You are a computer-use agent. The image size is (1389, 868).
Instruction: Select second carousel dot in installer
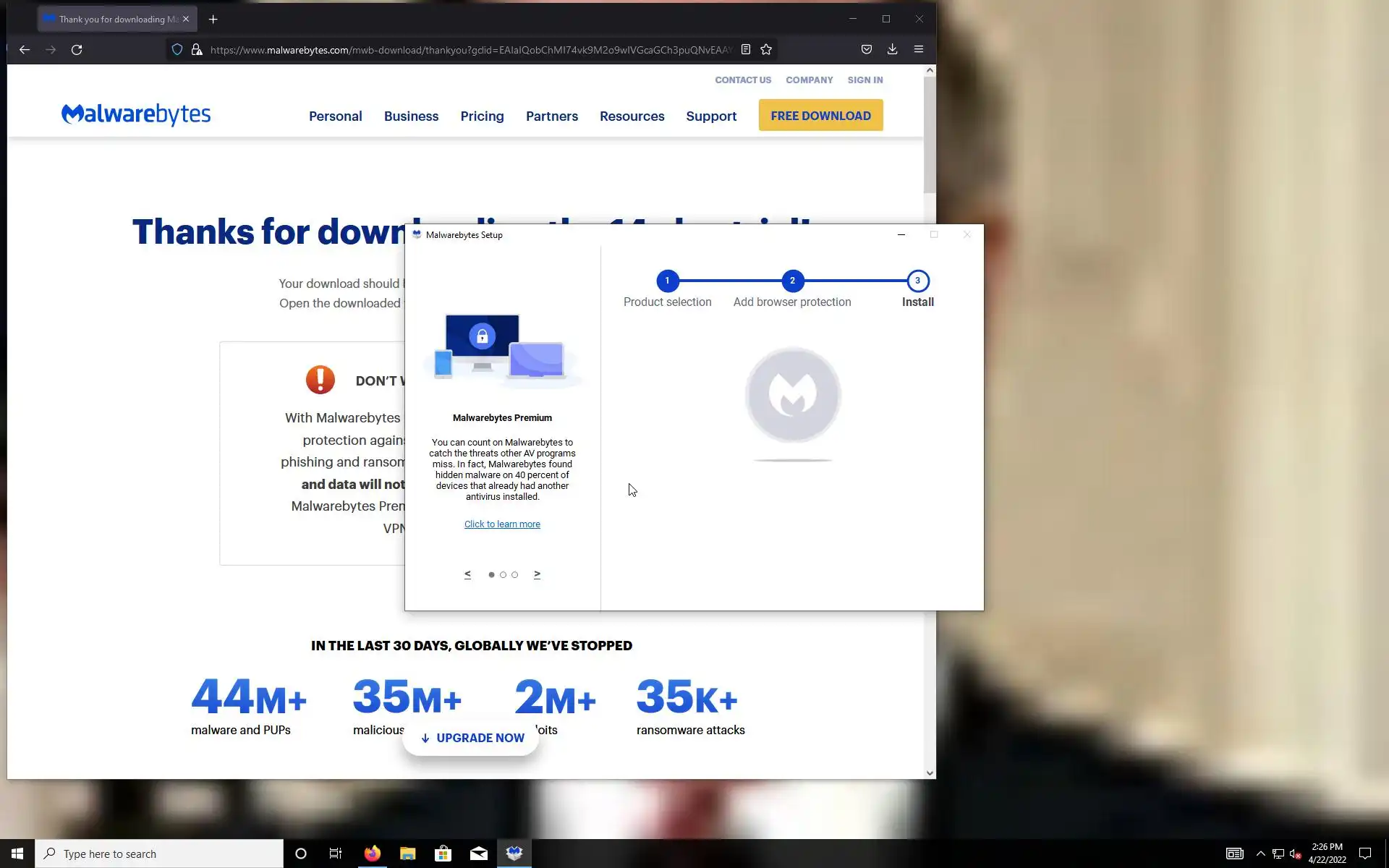pyautogui.click(x=503, y=575)
